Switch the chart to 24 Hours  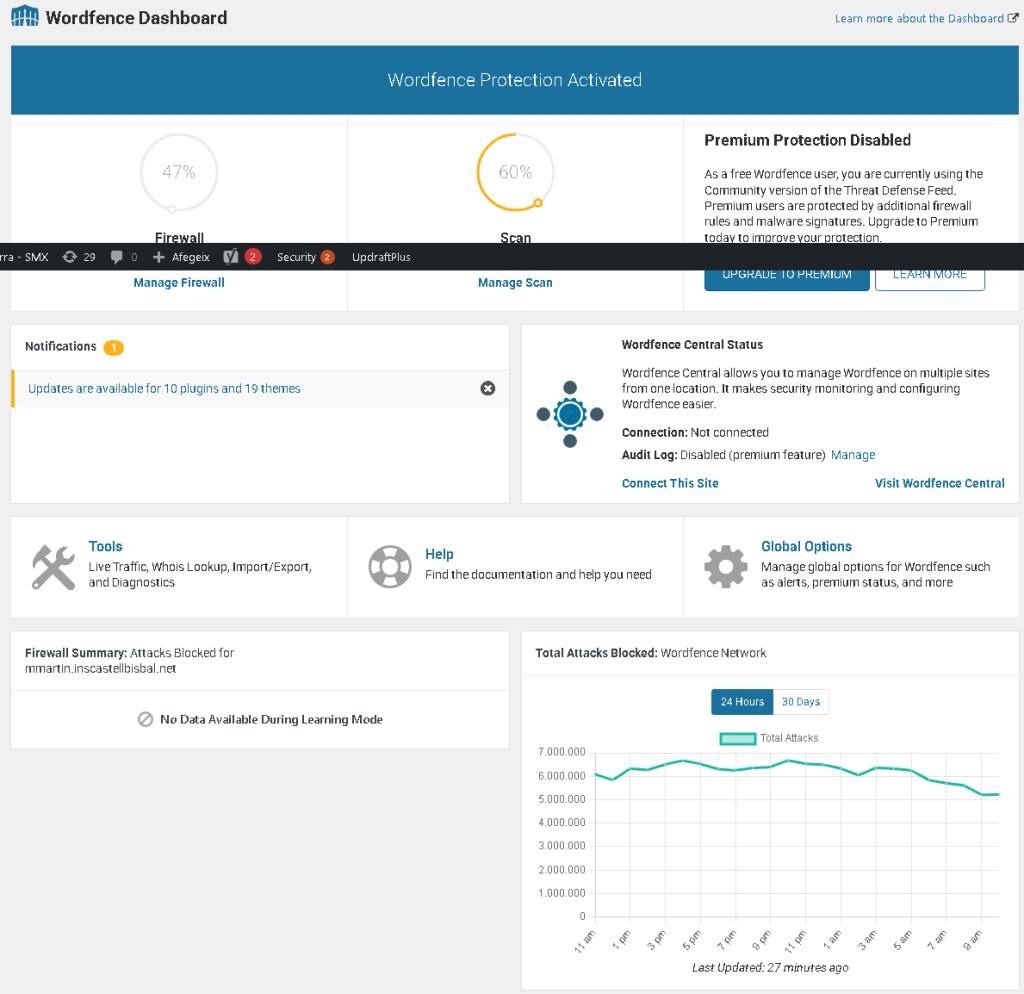click(742, 702)
